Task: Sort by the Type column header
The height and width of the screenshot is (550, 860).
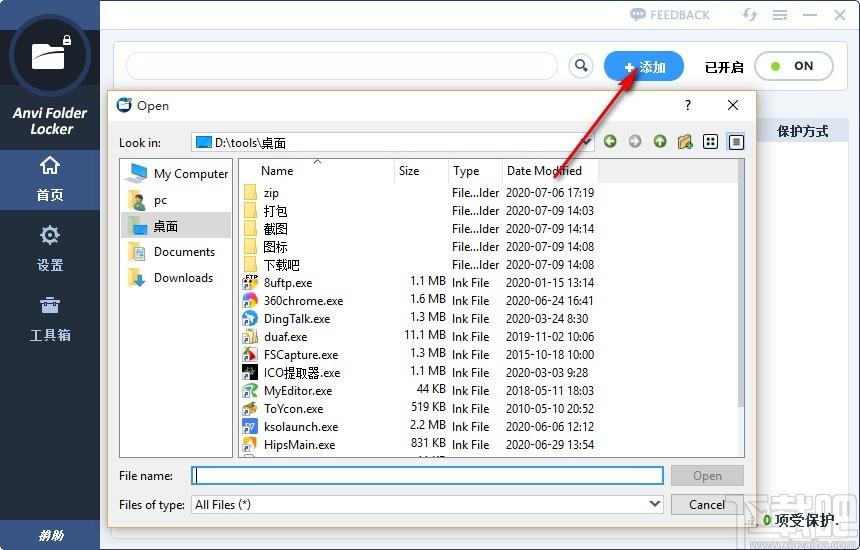Action: [475, 171]
